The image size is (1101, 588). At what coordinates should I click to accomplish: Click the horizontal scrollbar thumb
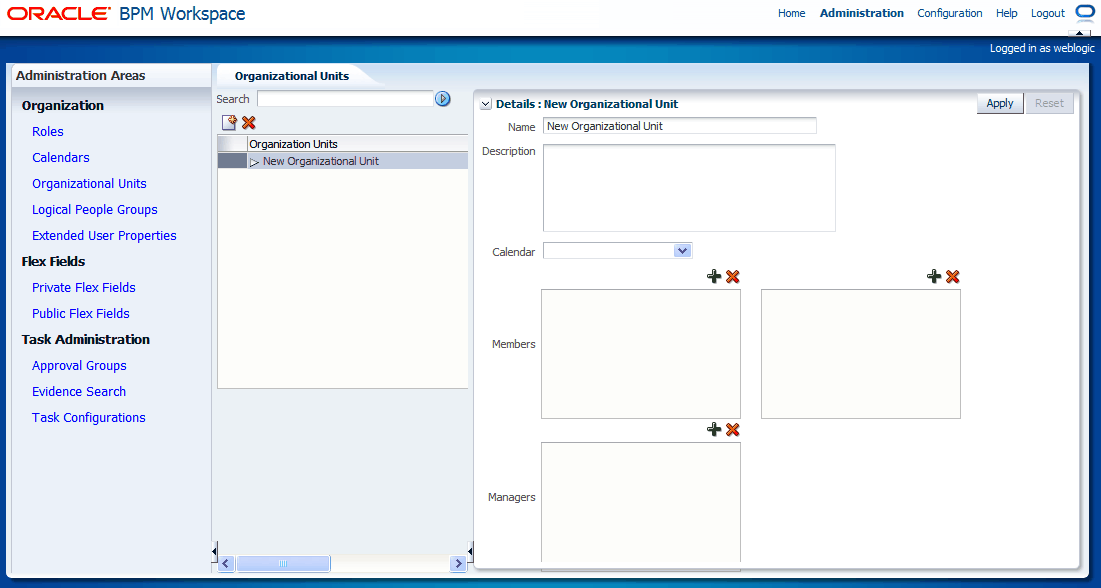point(283,563)
